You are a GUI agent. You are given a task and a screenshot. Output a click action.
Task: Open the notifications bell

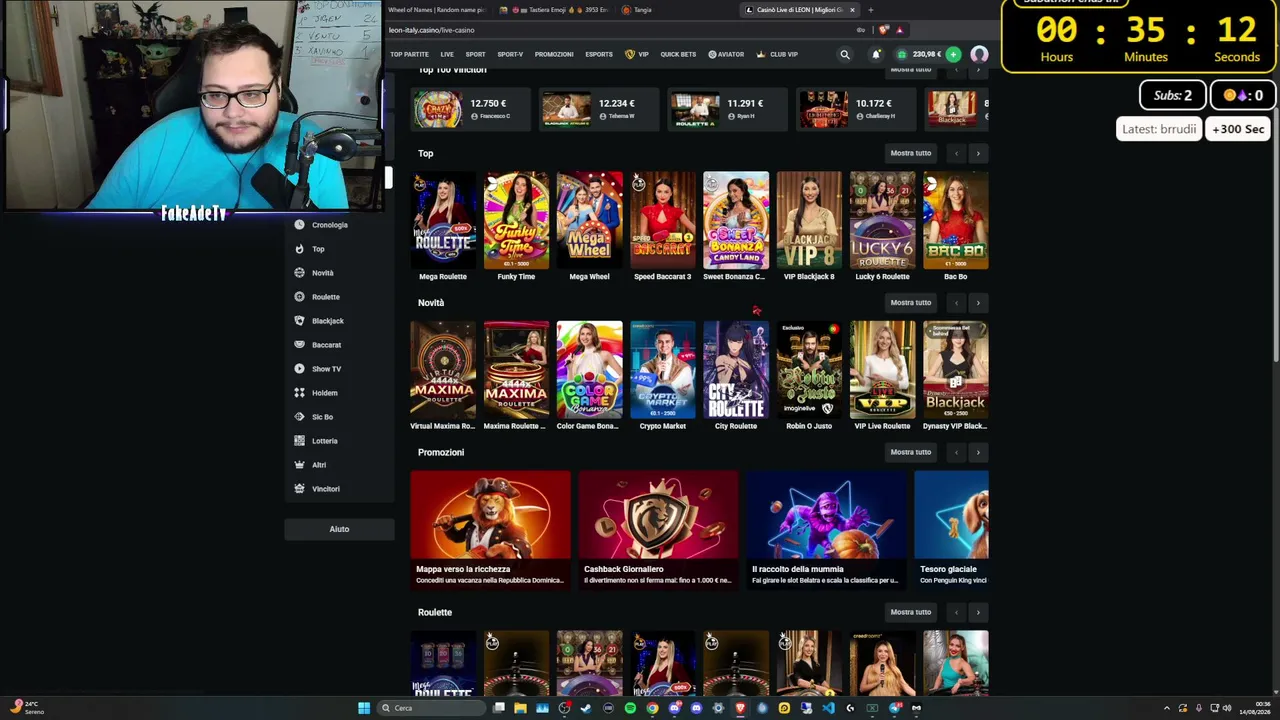point(876,54)
